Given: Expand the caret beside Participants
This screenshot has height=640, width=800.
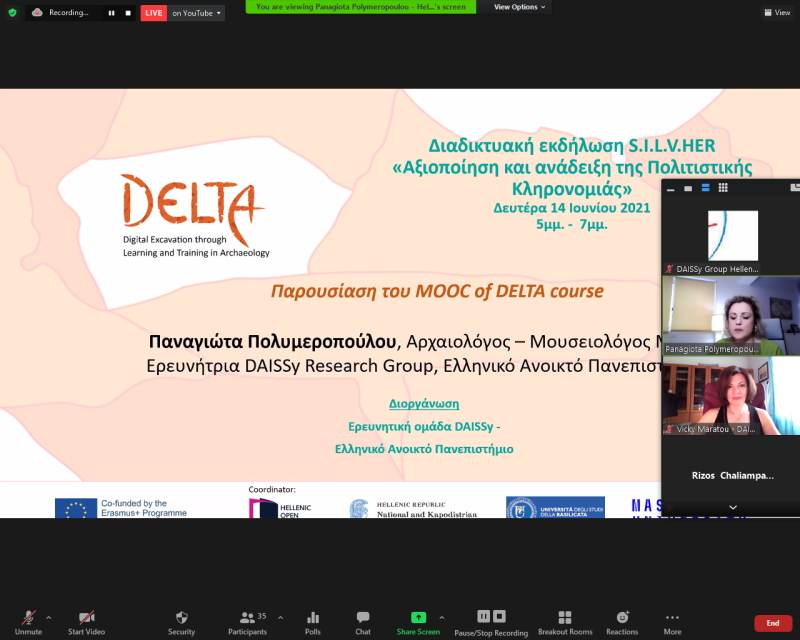Looking at the screenshot, I should (281, 618).
